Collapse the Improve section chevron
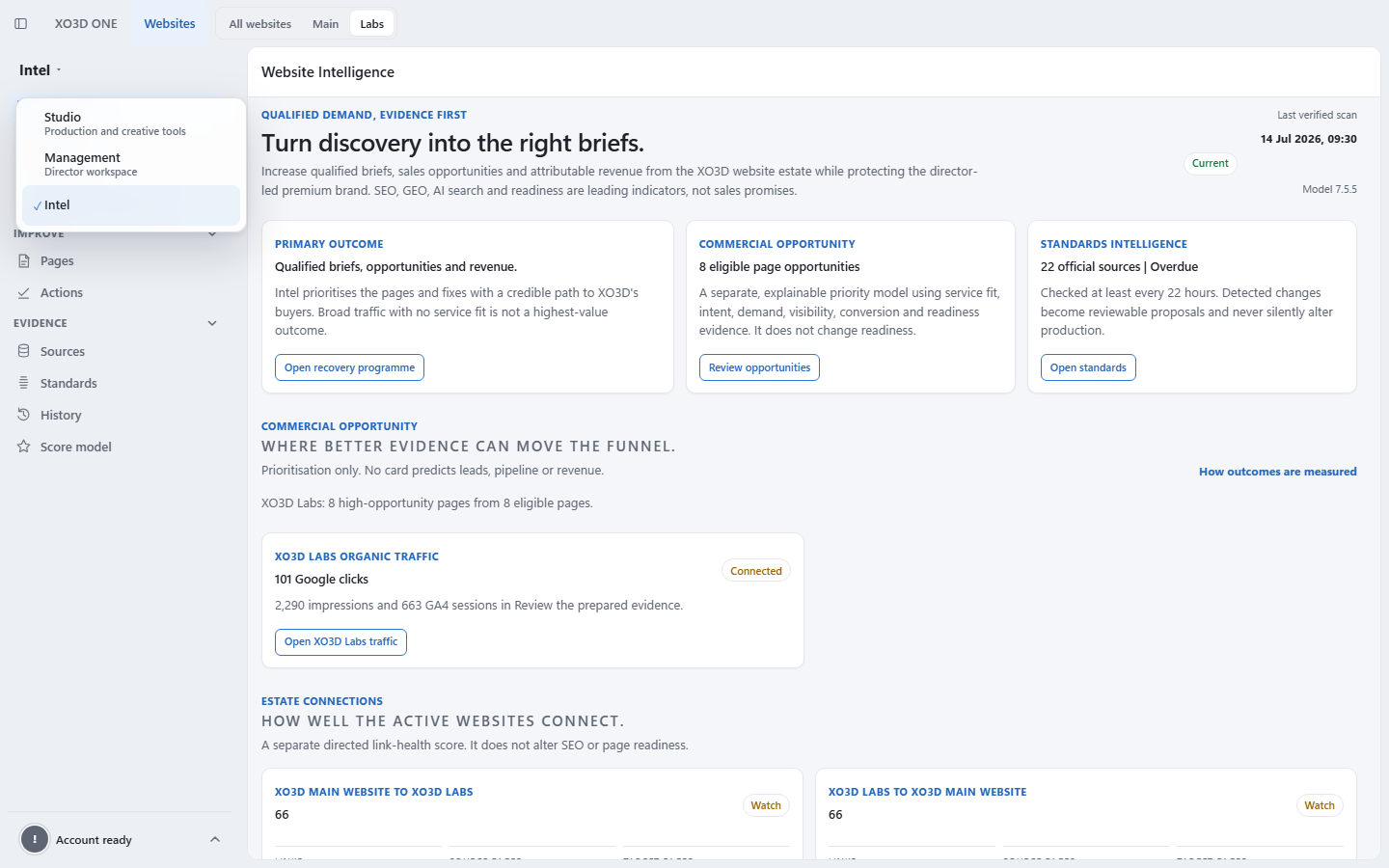The image size is (1389, 868). pos(212,233)
